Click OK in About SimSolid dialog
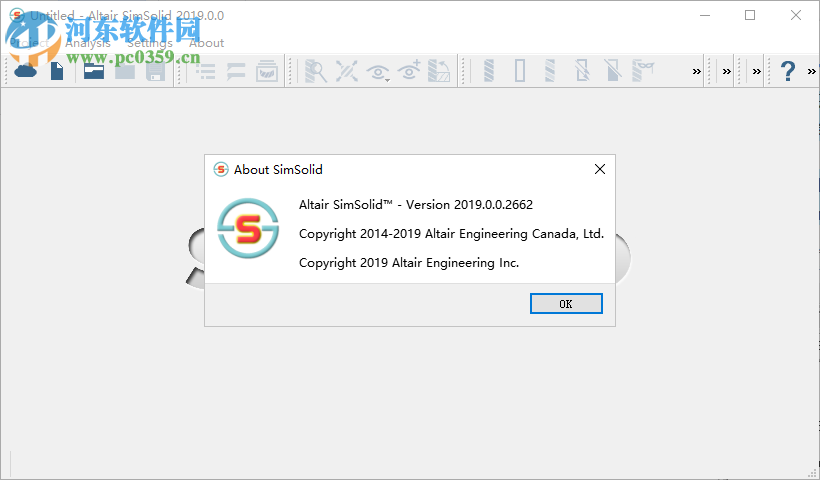 pos(566,304)
